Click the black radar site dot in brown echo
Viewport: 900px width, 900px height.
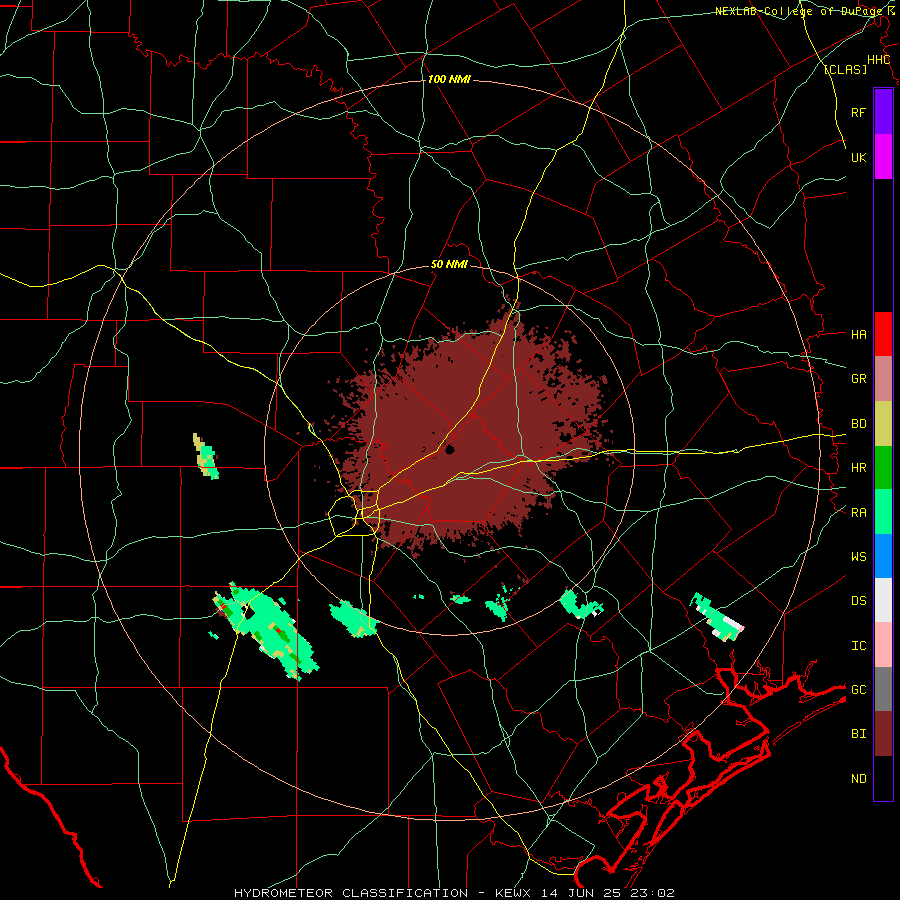pyautogui.click(x=449, y=449)
